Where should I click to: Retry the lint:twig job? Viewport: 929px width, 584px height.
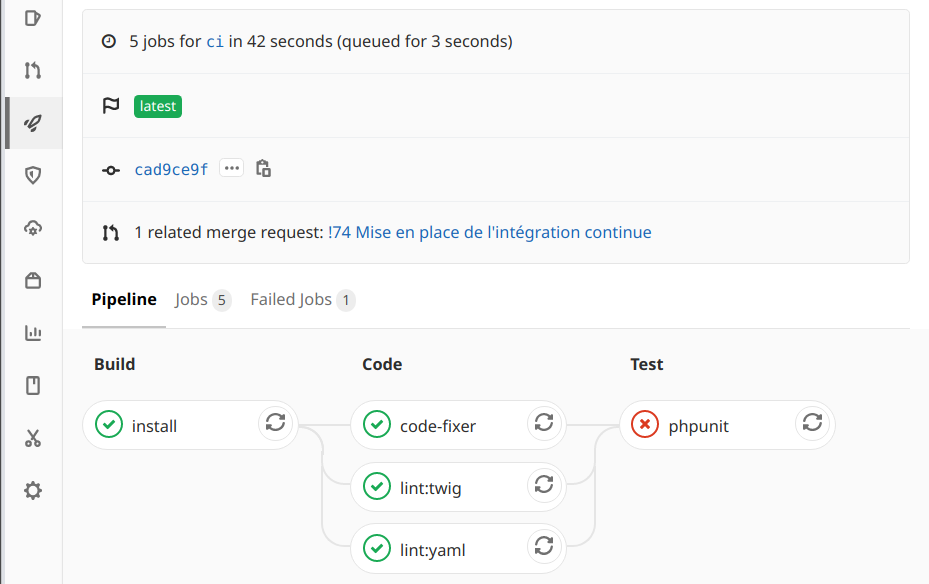point(544,485)
